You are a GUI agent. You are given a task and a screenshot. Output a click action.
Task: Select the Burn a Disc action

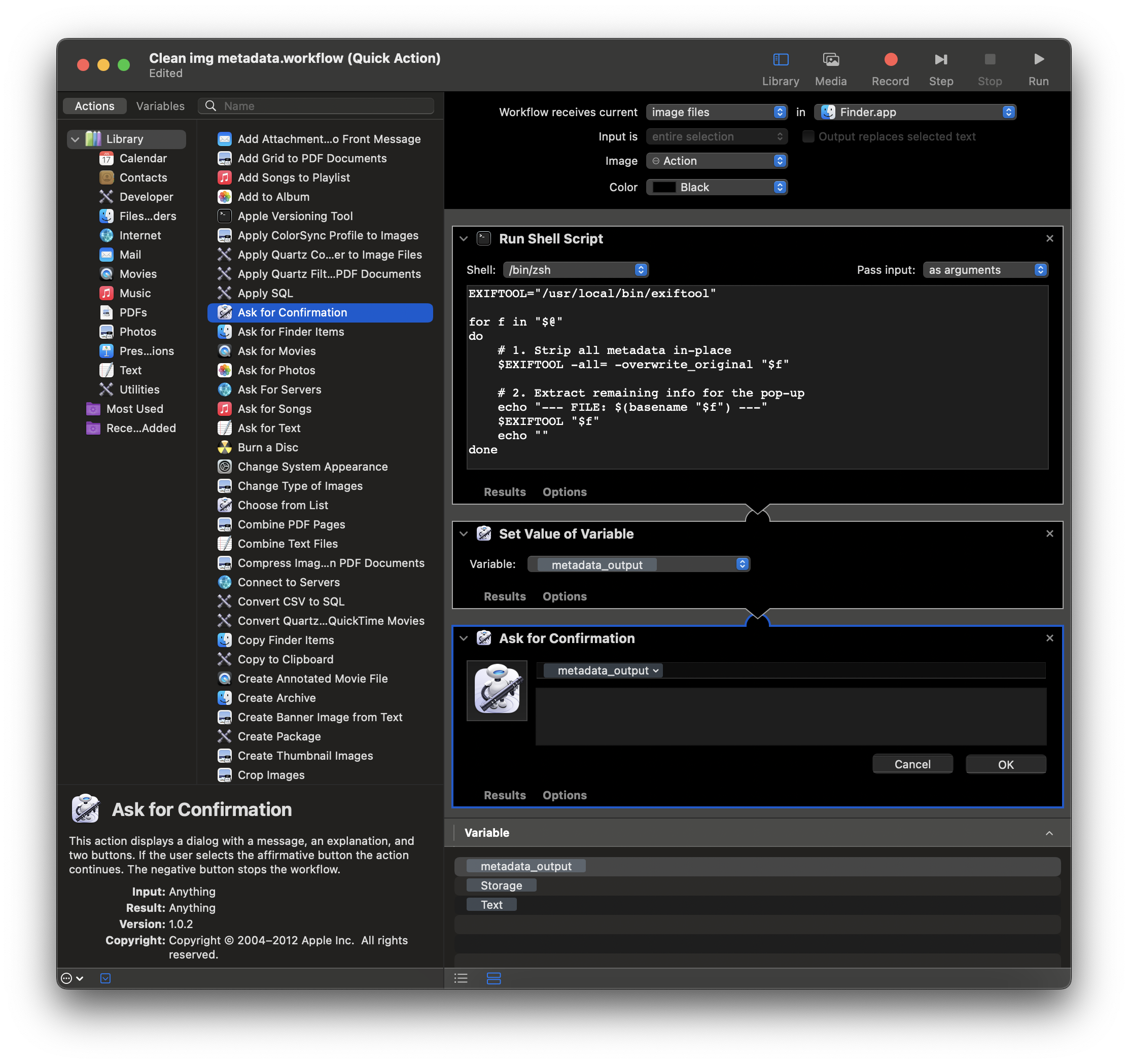[x=267, y=447]
